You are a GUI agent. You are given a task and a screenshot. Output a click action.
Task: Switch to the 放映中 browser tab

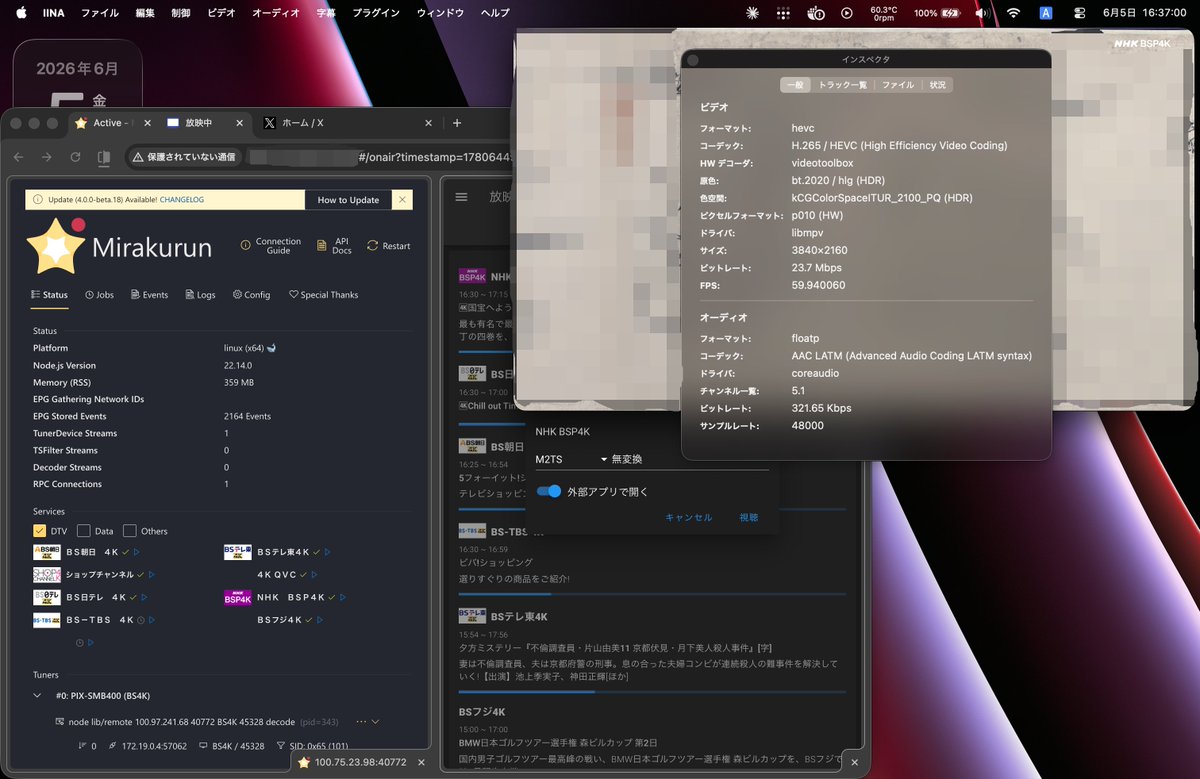200,123
